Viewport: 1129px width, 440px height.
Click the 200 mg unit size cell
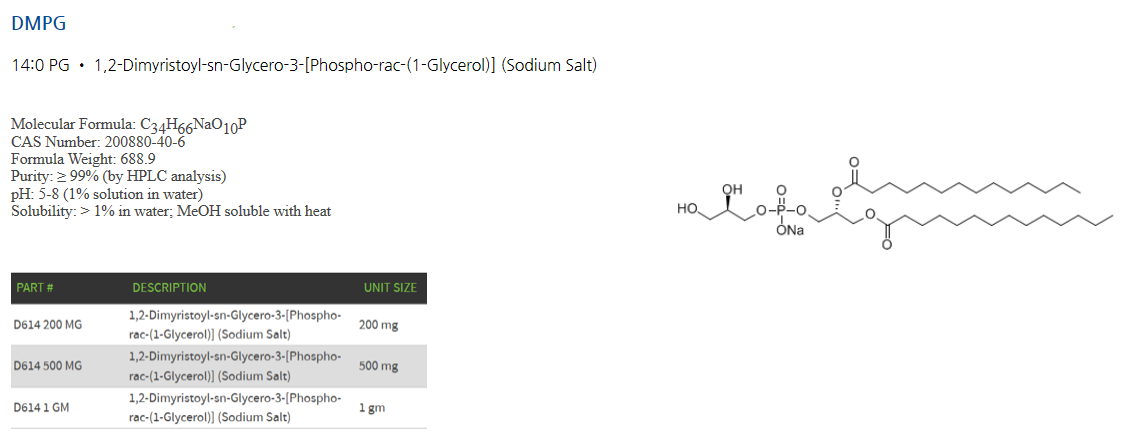pyautogui.click(x=378, y=325)
